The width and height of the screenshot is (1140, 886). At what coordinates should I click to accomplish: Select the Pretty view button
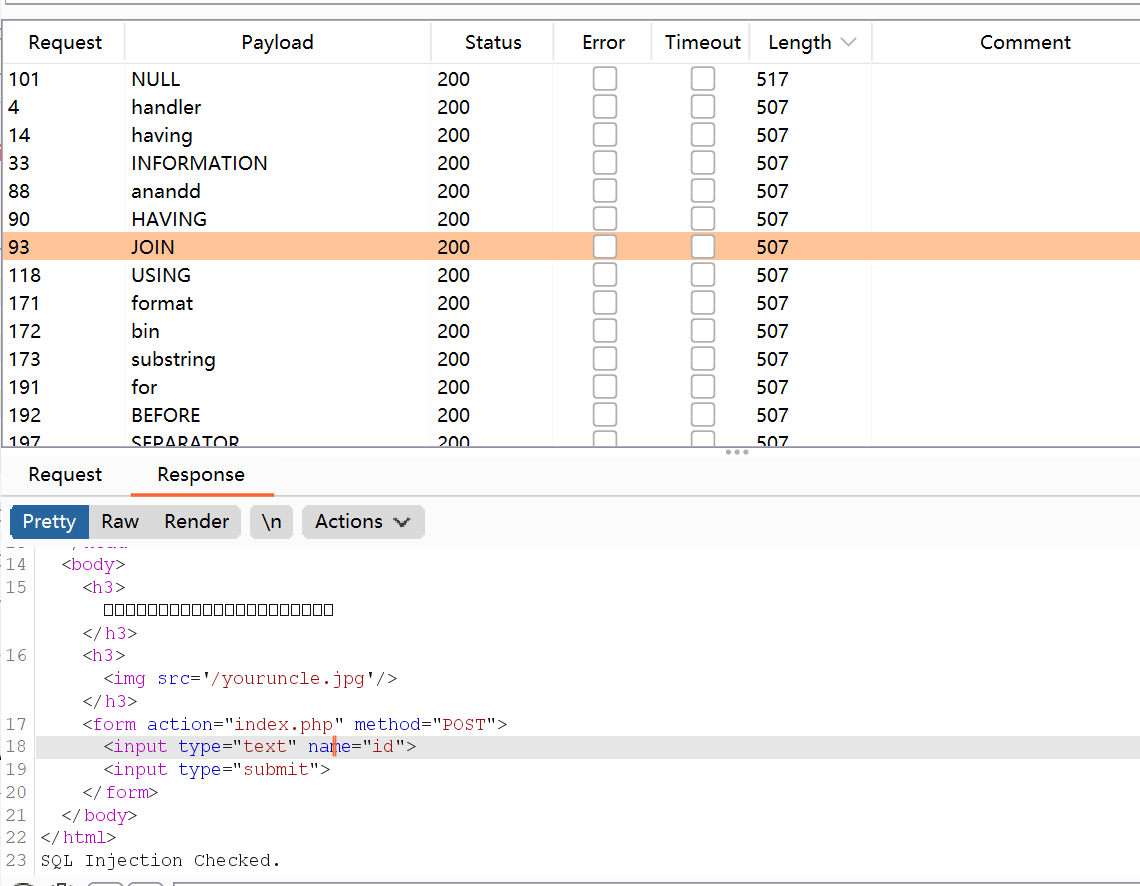tap(49, 521)
